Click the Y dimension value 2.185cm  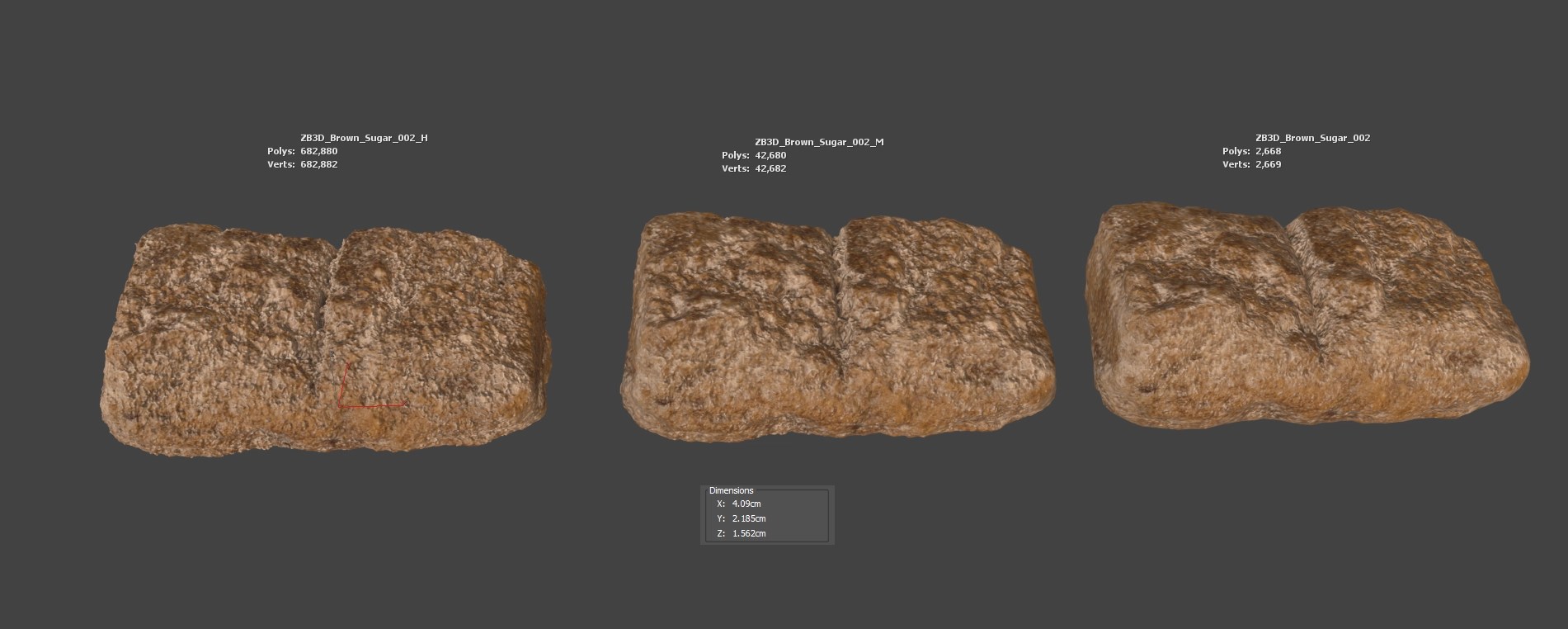click(x=748, y=518)
